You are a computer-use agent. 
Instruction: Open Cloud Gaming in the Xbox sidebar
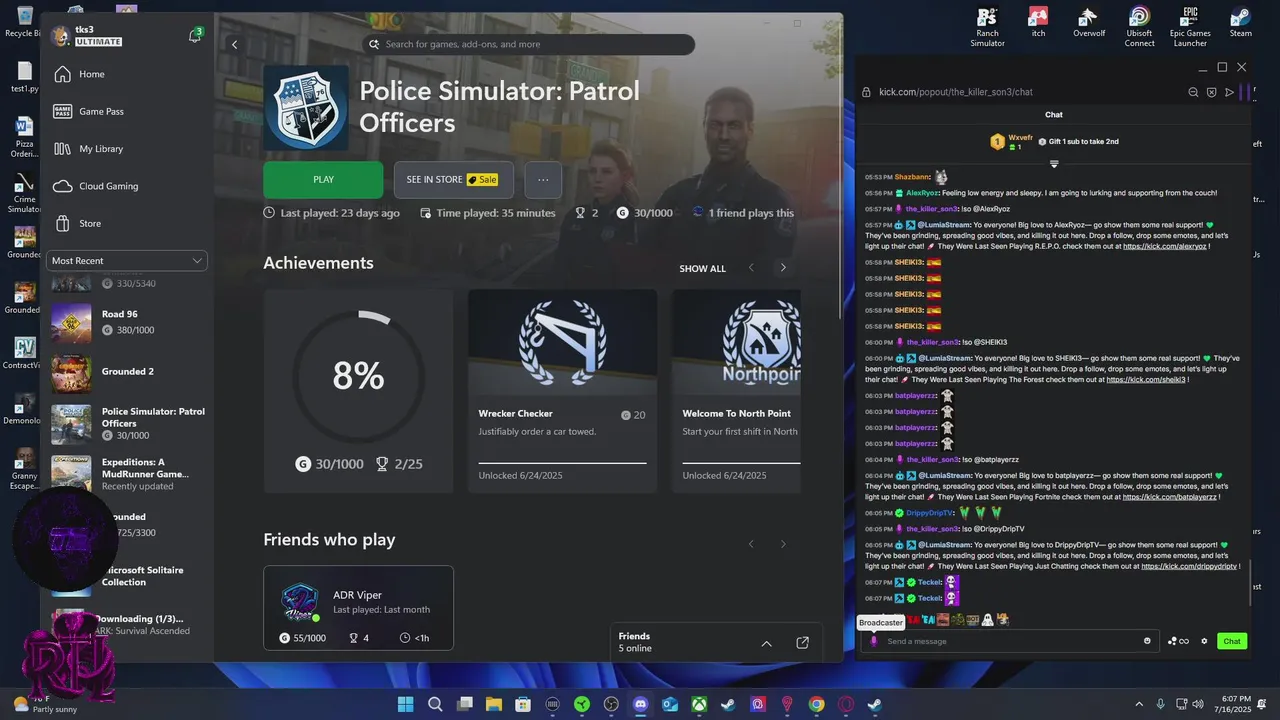(127, 186)
